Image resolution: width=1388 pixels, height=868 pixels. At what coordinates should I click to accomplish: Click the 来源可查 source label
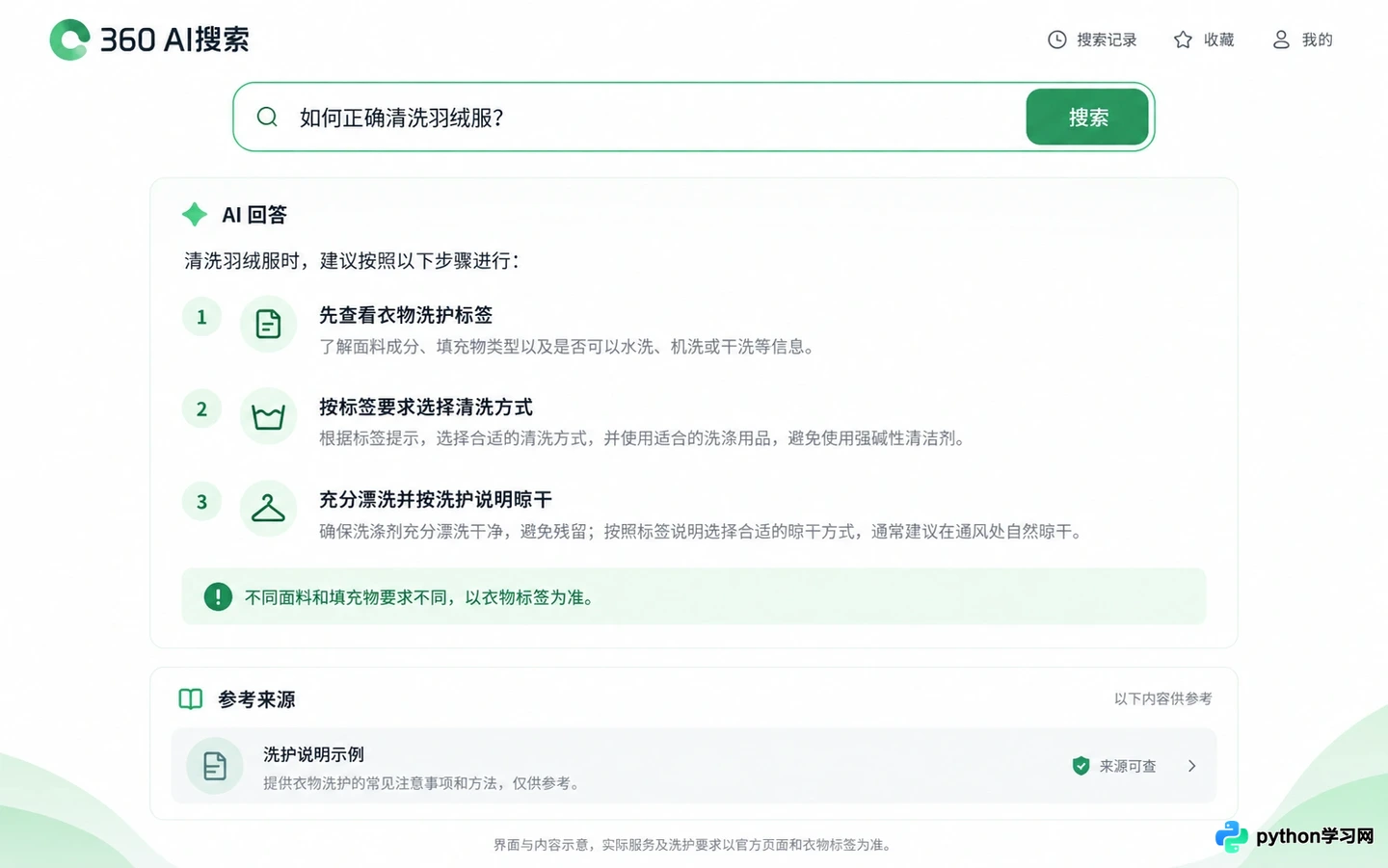pos(1128,766)
